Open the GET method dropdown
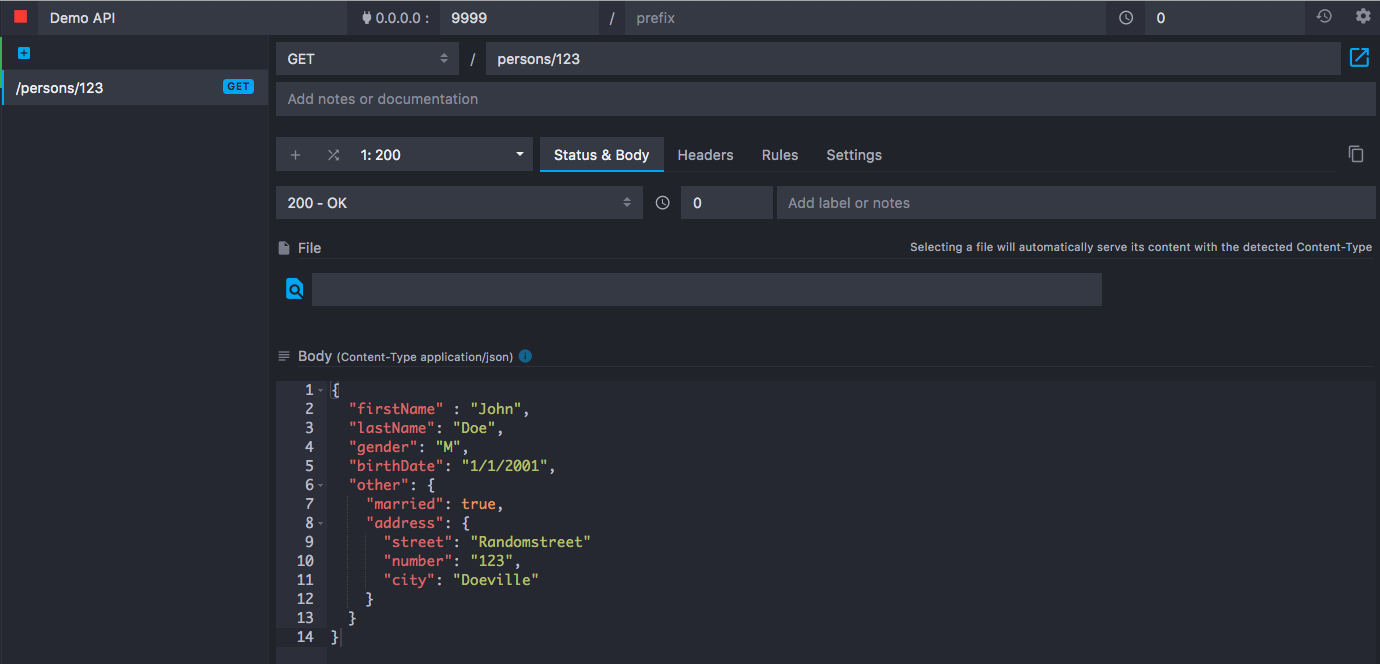 click(367, 58)
